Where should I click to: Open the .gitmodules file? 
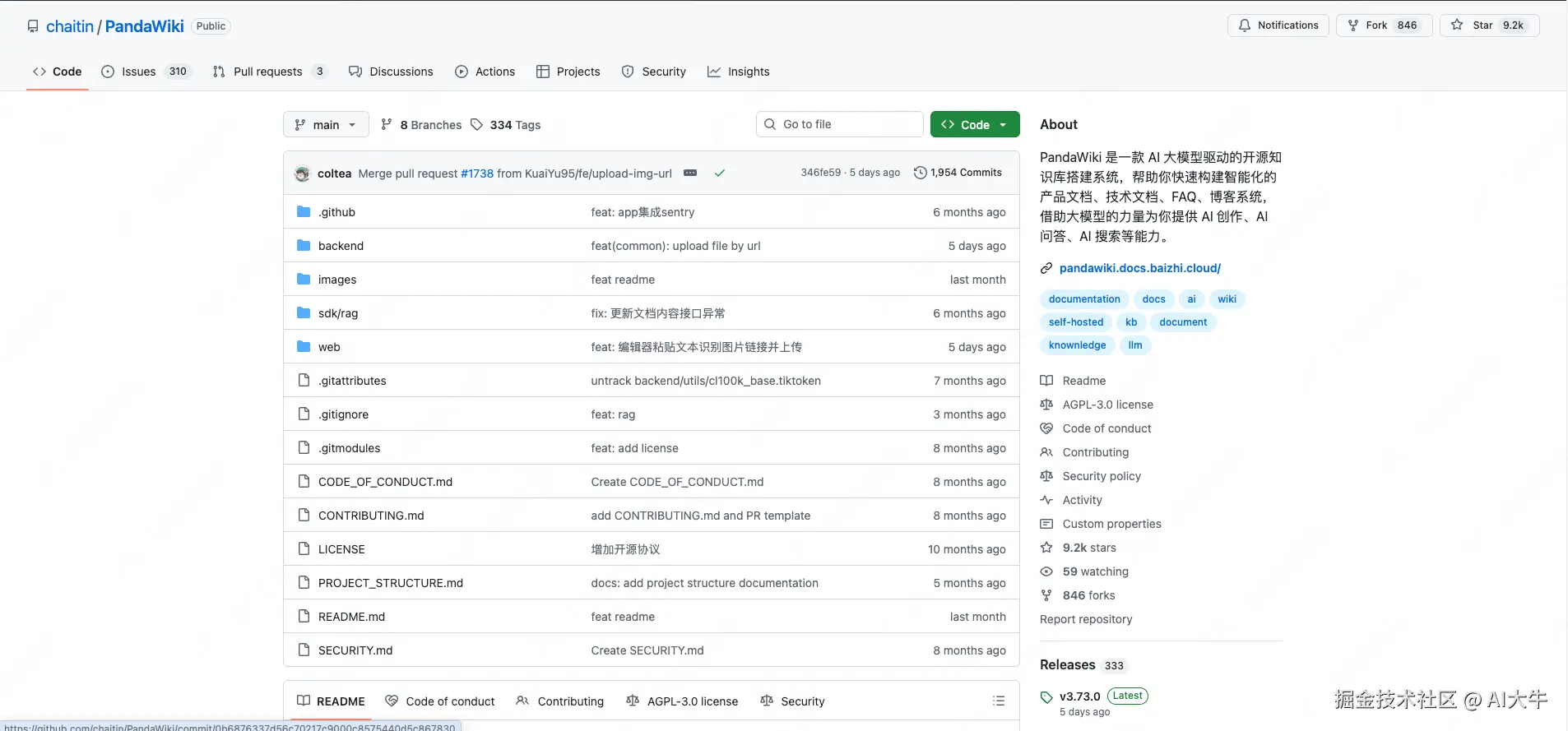pos(349,448)
